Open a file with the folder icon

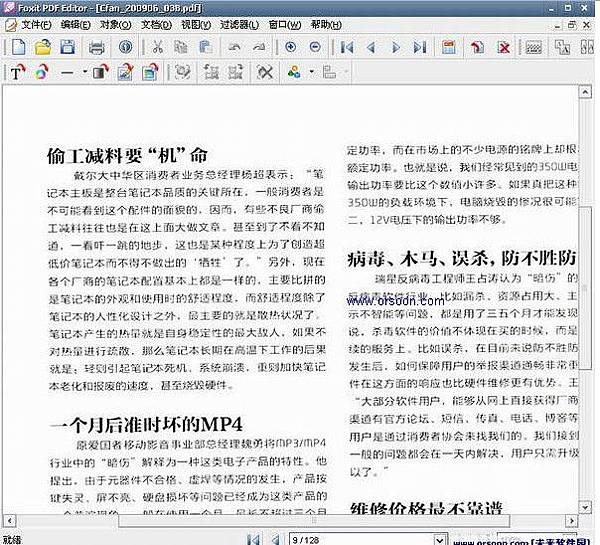[x=42, y=47]
